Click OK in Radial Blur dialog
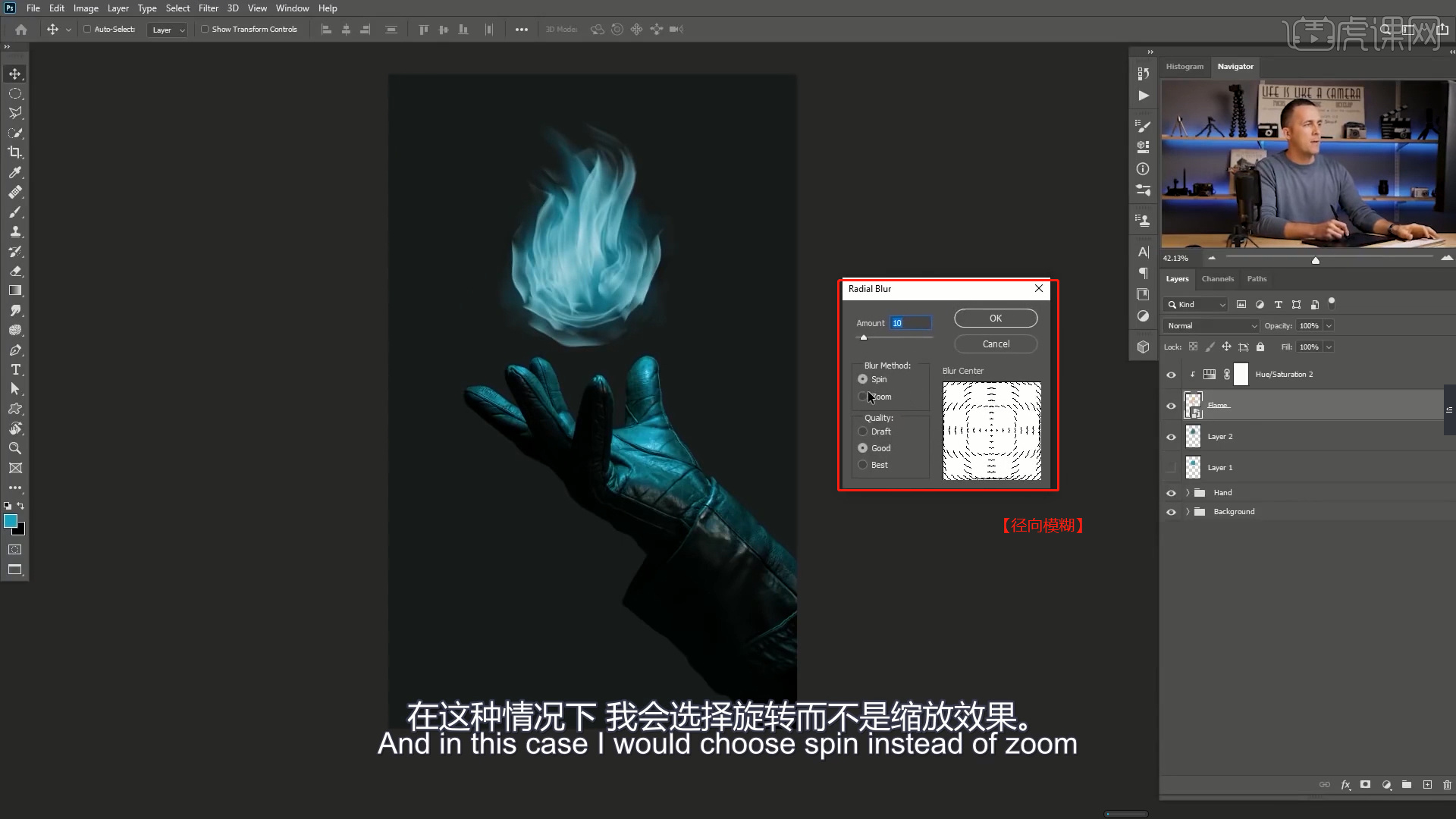Image resolution: width=1456 pixels, height=819 pixels. (995, 318)
